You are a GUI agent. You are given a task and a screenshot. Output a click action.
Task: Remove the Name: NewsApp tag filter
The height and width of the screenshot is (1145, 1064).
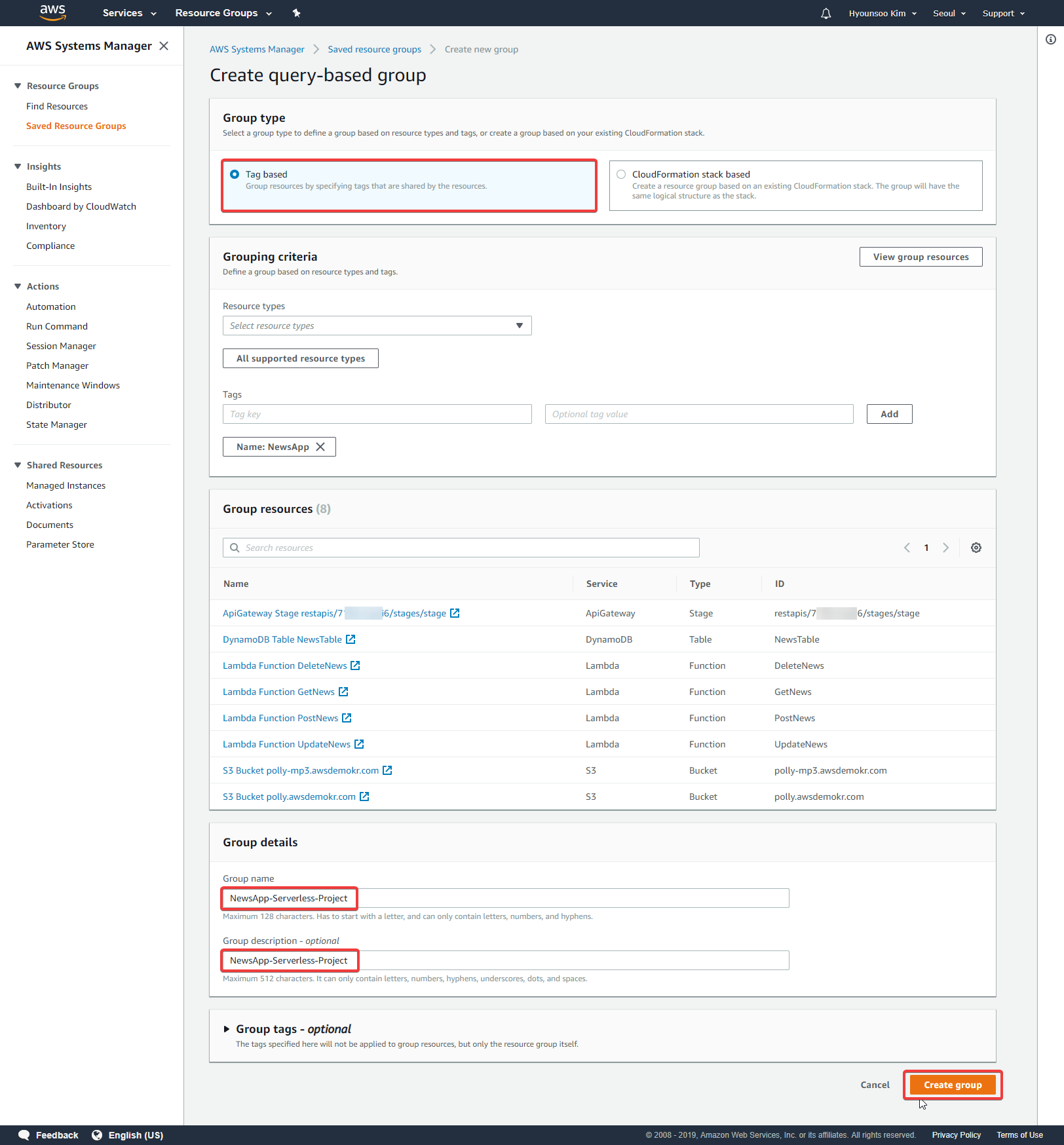coord(320,447)
